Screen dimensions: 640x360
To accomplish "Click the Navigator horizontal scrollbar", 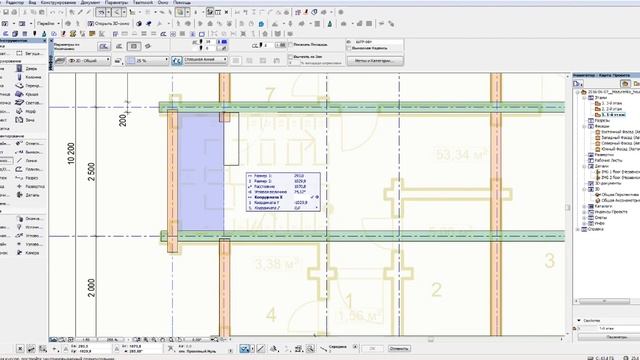I will [604, 301].
